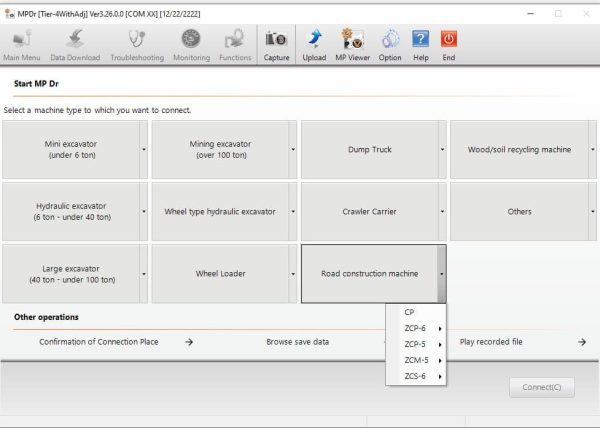Open Help question mark icon
600x428 pixels.
(x=421, y=45)
